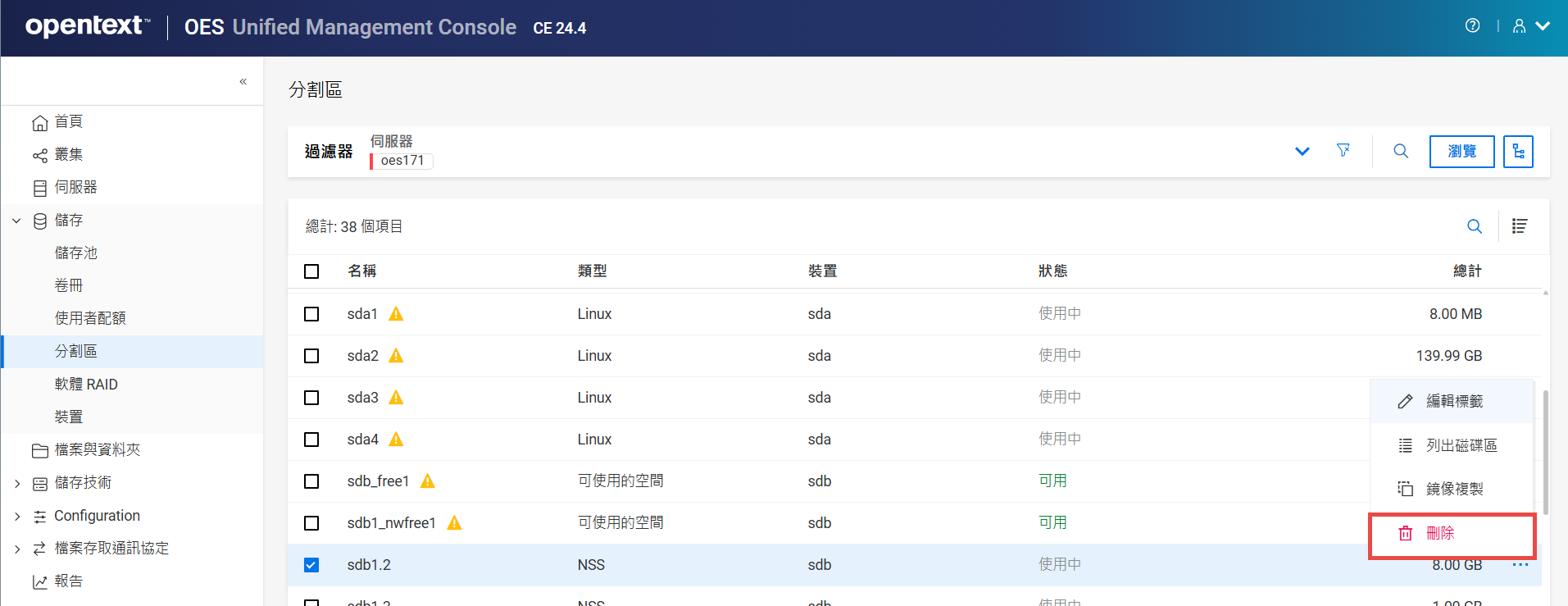Click the 瀏覽 browse button

[x=1461, y=152]
